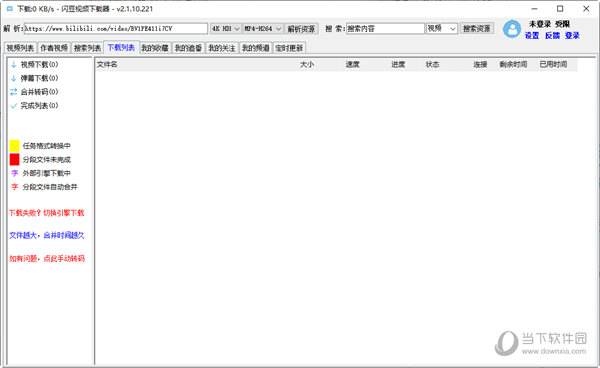Switch to the 视频列表 tab
Viewport: 600px width, 368px height.
tap(20, 48)
